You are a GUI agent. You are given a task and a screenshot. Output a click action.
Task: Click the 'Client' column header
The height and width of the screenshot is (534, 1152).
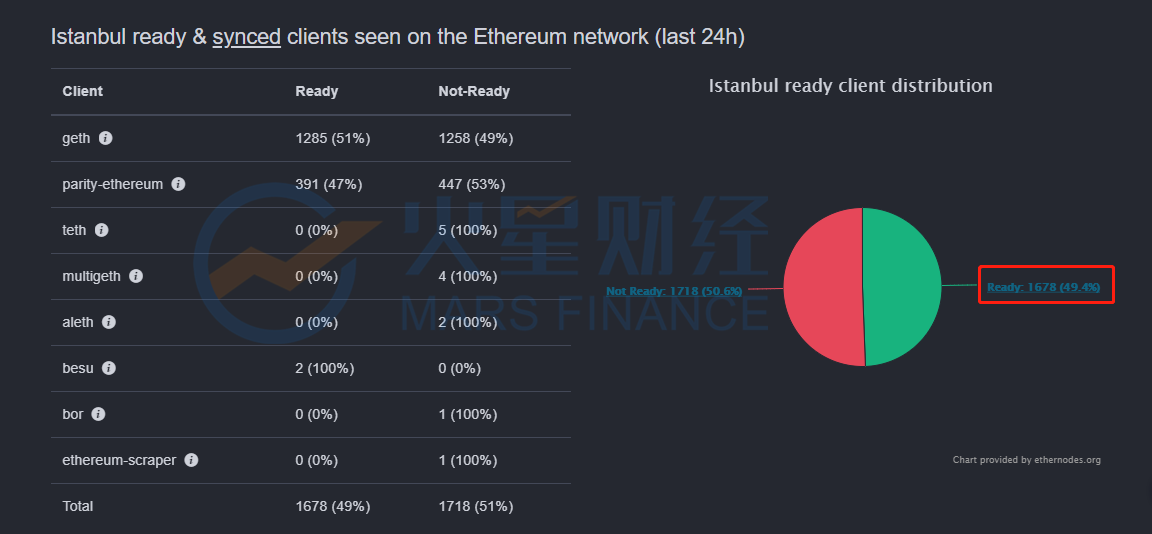coord(82,92)
